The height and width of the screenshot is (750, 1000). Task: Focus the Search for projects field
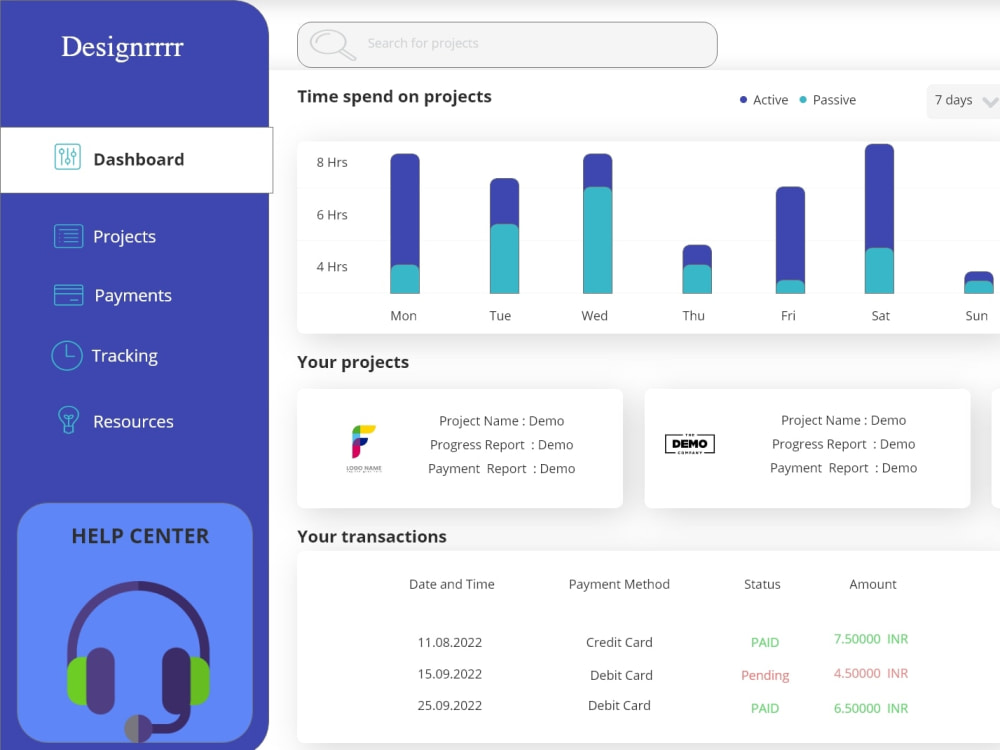(507, 45)
